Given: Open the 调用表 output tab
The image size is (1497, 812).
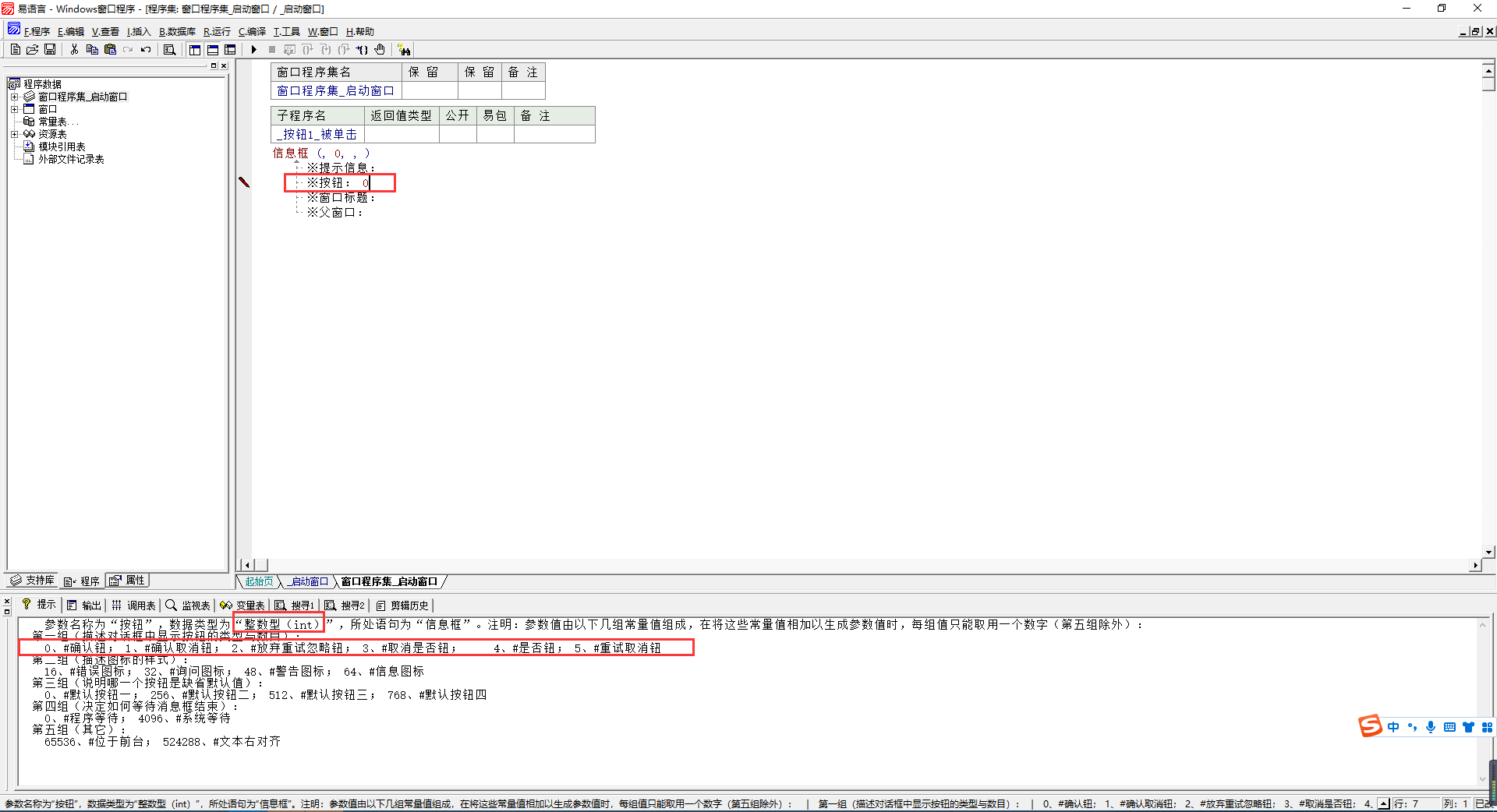Looking at the screenshot, I should [x=133, y=605].
